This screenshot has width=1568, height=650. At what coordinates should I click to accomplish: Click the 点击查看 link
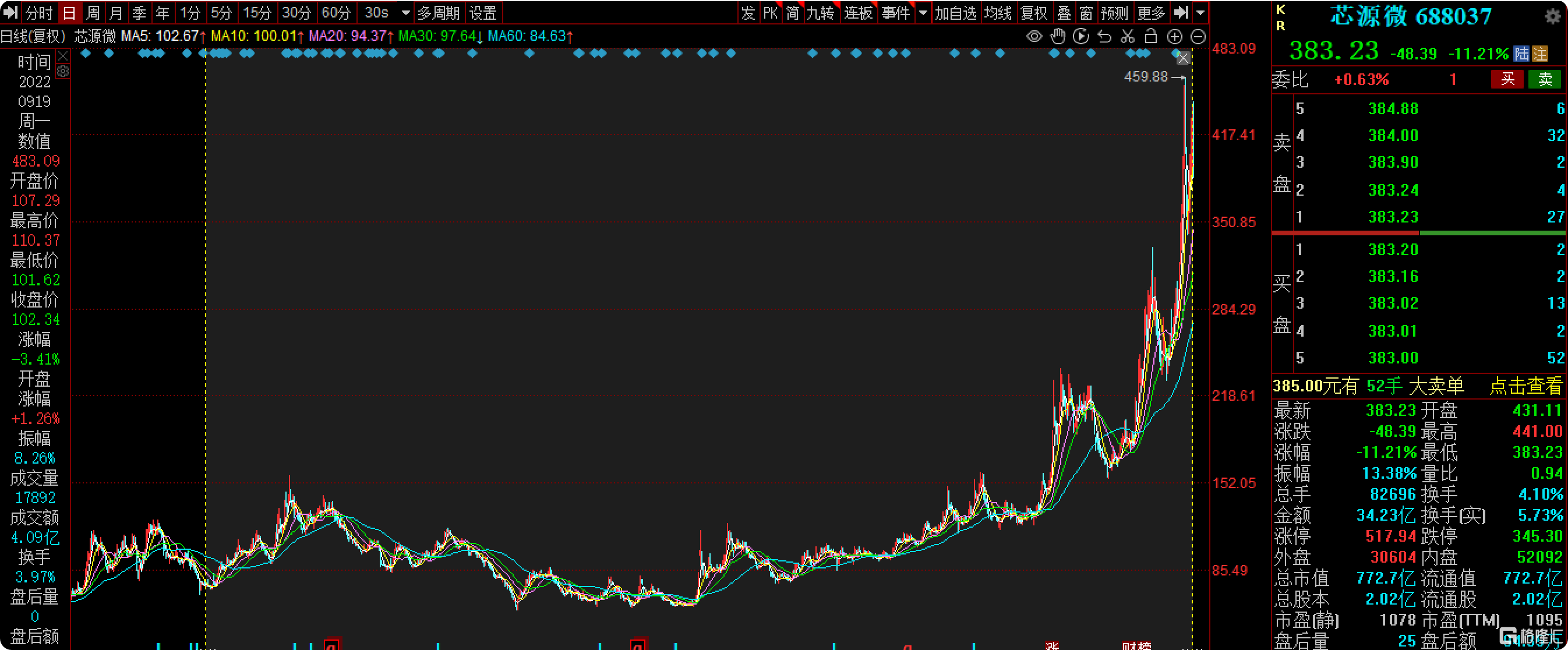coord(1525,386)
